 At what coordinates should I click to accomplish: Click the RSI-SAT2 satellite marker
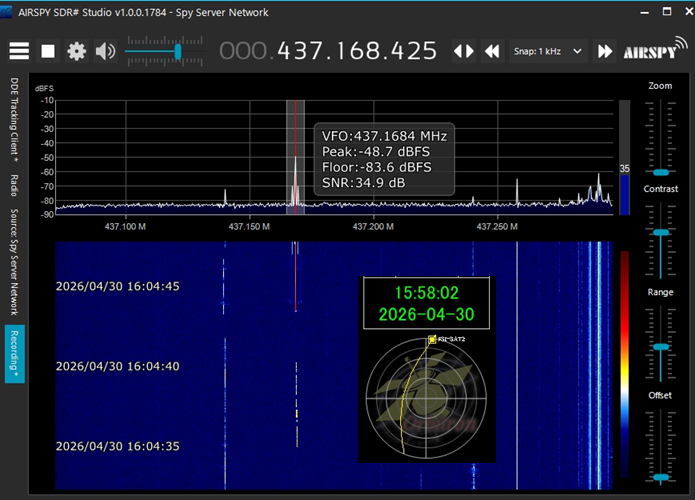coord(433,340)
